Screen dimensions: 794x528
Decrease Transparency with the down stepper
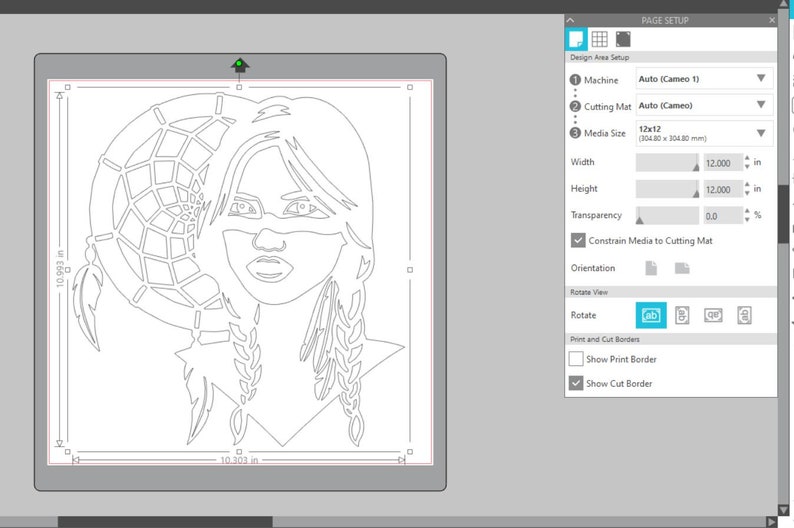coord(747,219)
